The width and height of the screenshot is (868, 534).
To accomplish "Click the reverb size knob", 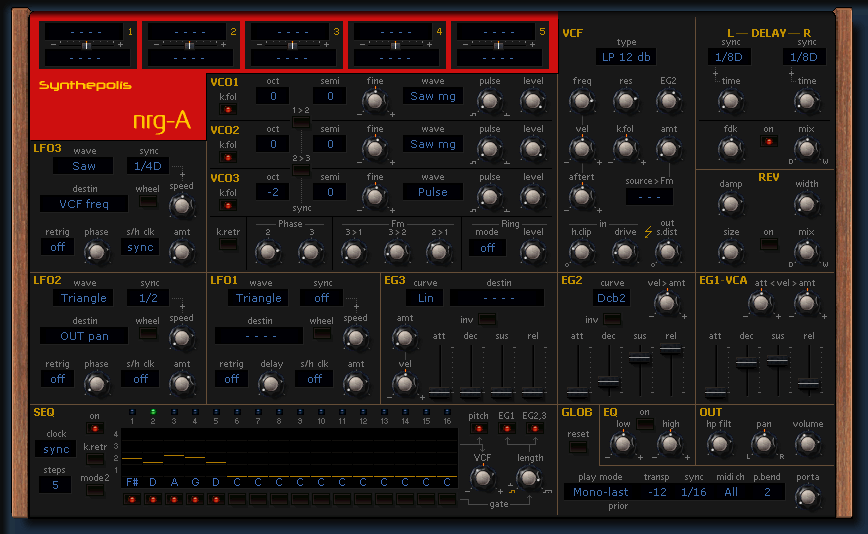I will point(731,252).
